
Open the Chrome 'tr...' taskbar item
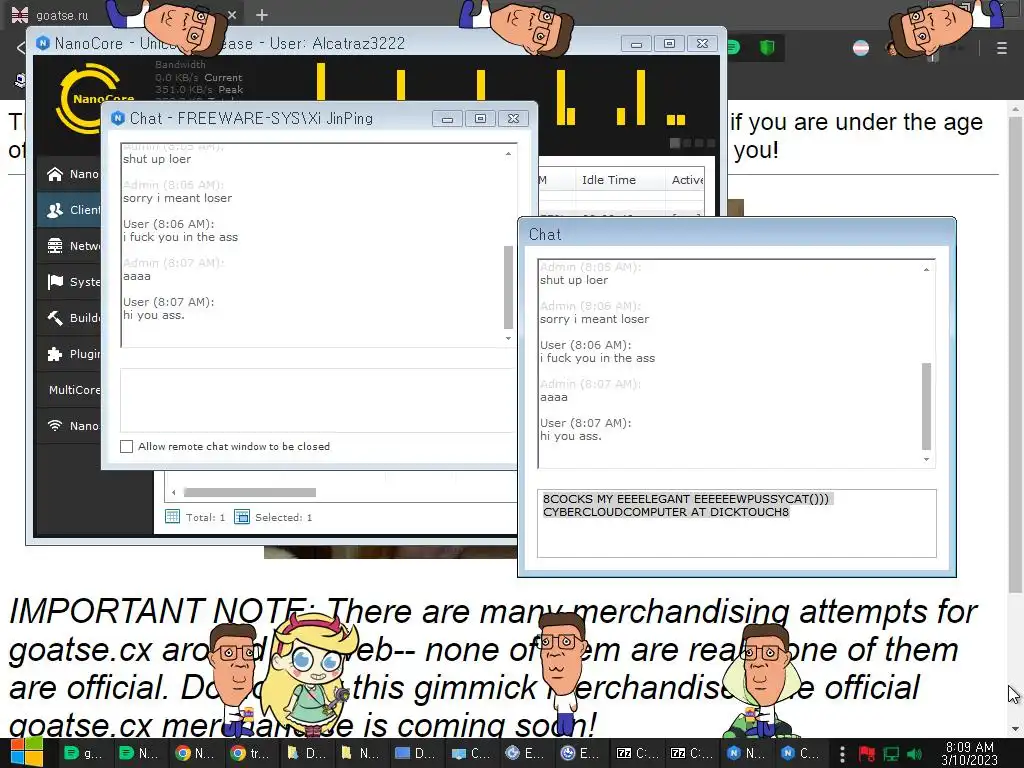pos(249,753)
